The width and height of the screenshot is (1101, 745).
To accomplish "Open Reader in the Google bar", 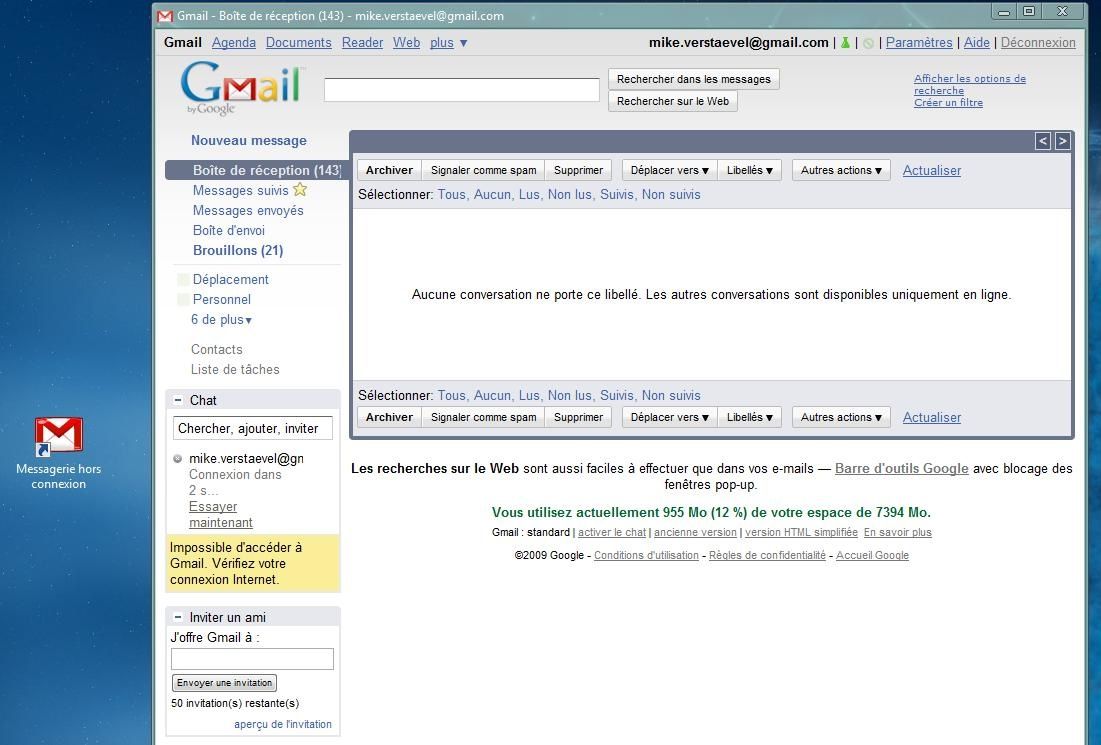I will (x=362, y=43).
